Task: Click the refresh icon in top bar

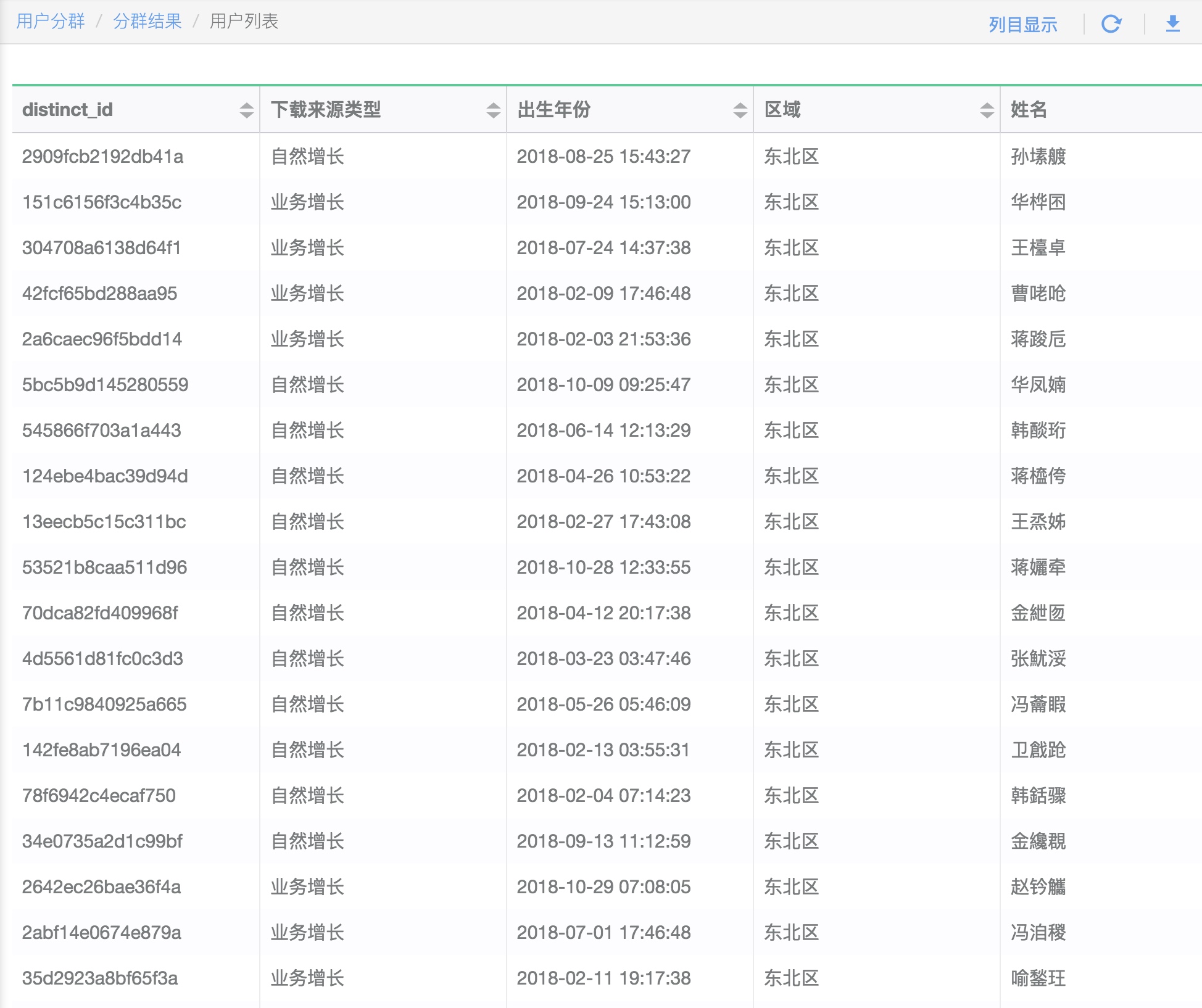Action: tap(1111, 24)
